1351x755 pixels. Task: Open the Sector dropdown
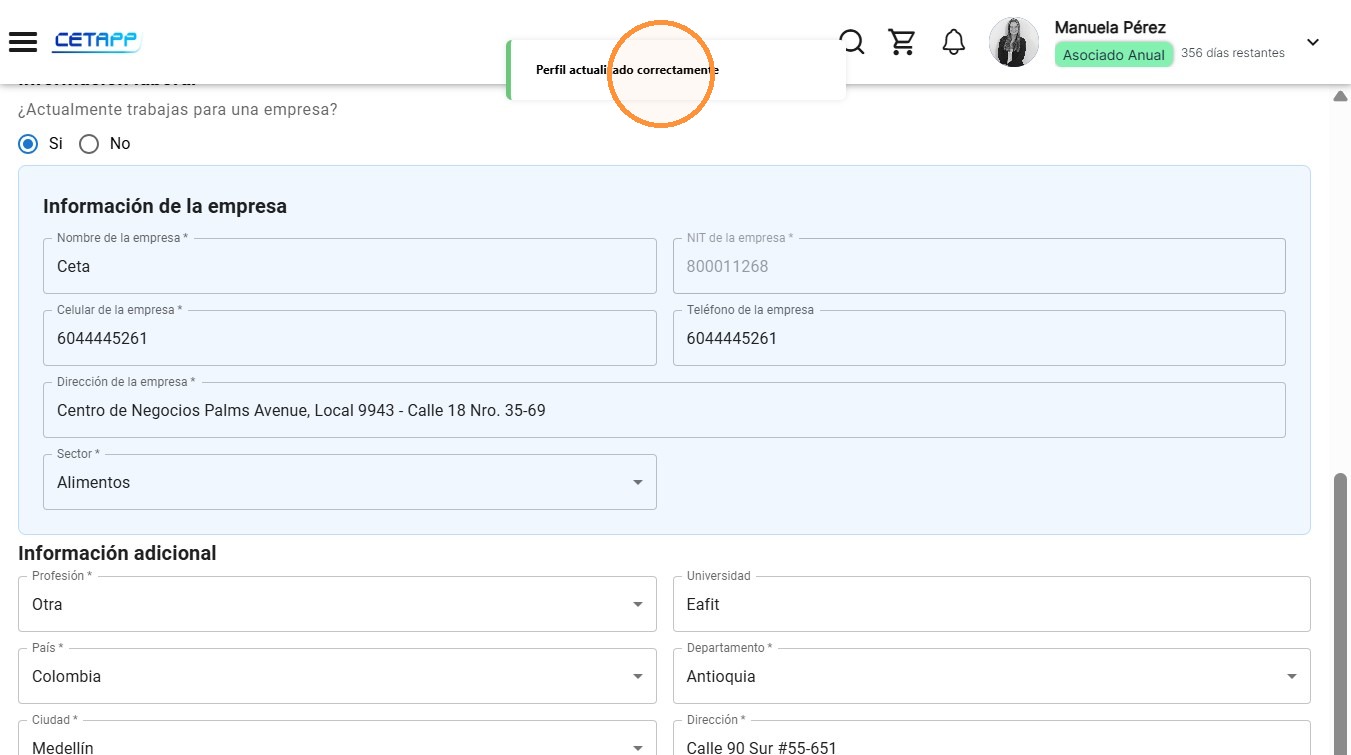click(x=350, y=482)
